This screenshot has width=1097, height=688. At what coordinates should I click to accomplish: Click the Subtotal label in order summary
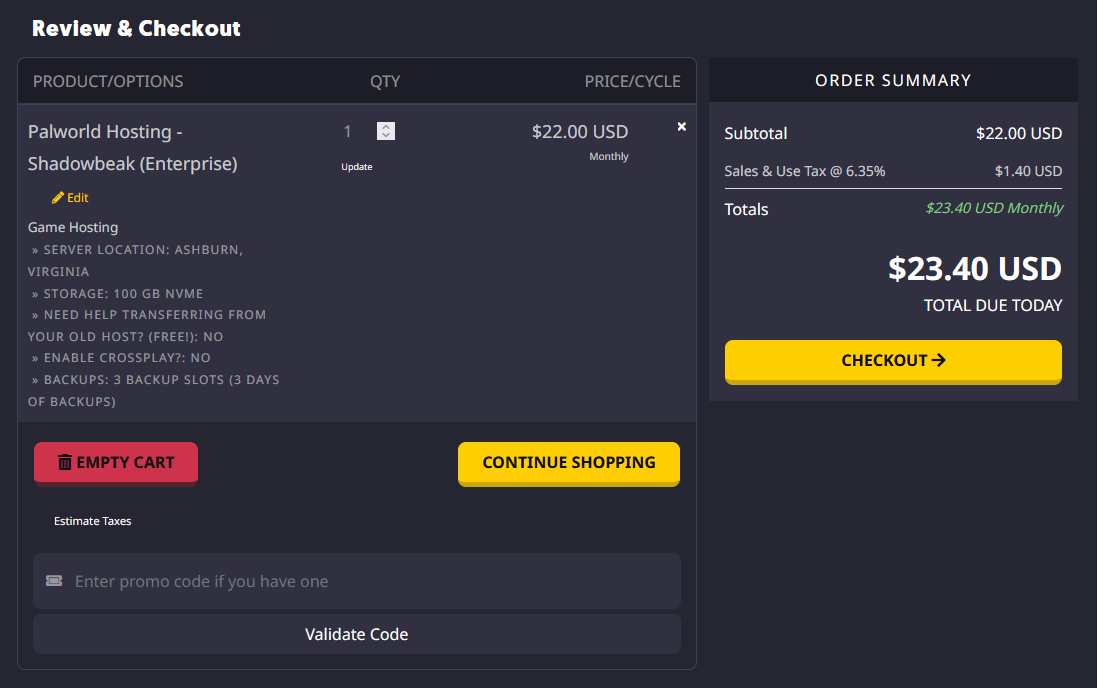click(756, 133)
